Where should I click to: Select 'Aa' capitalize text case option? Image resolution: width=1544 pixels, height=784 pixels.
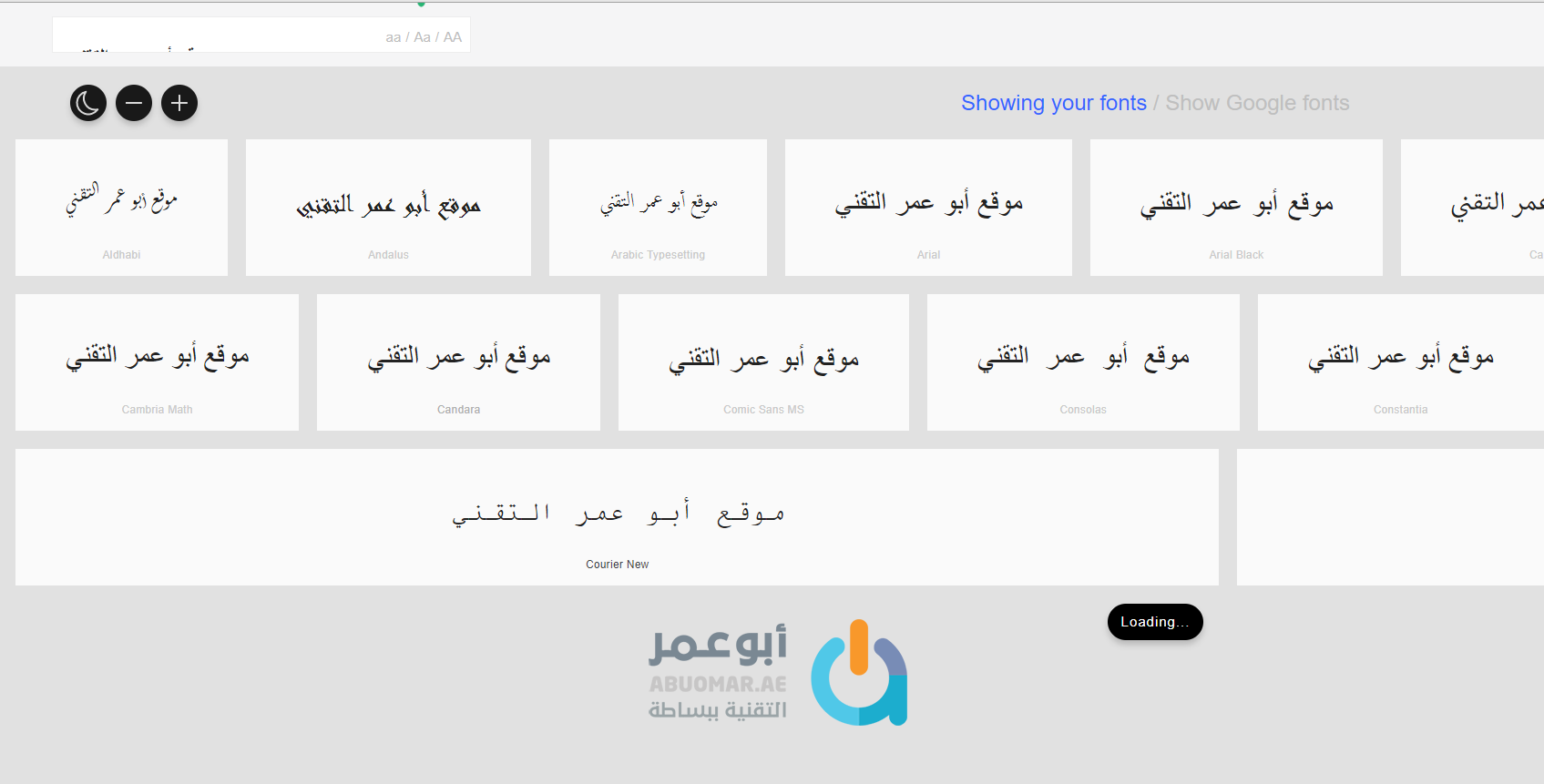[422, 37]
